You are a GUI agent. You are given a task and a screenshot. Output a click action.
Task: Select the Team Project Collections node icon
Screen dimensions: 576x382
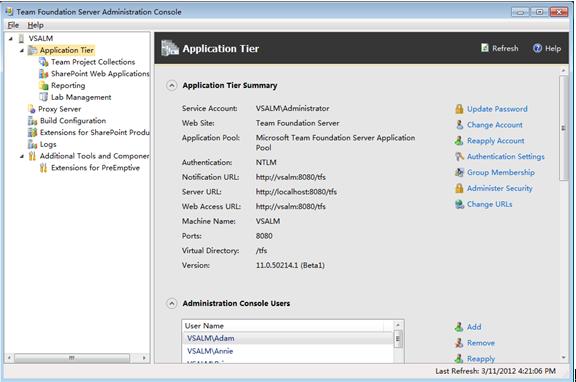pos(43,62)
